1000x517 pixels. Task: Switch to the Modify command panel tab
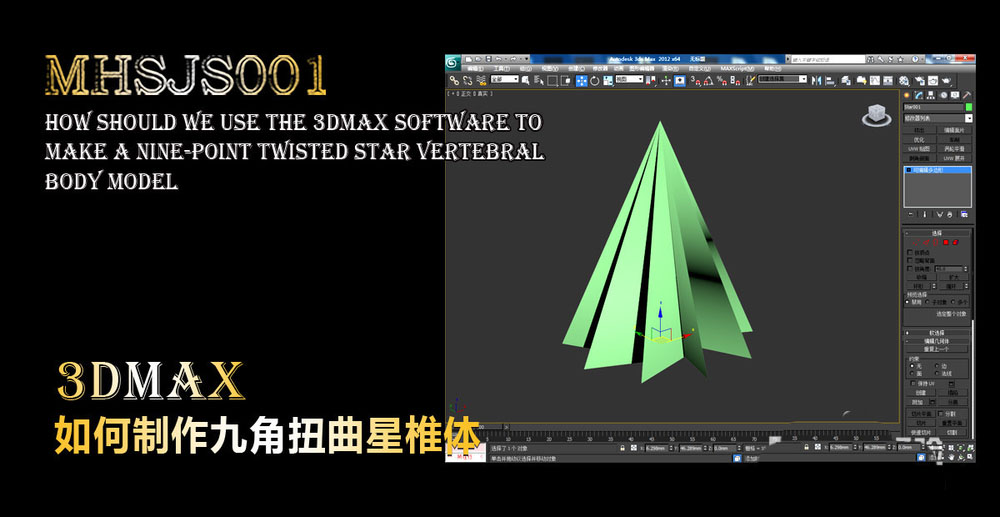(x=918, y=95)
